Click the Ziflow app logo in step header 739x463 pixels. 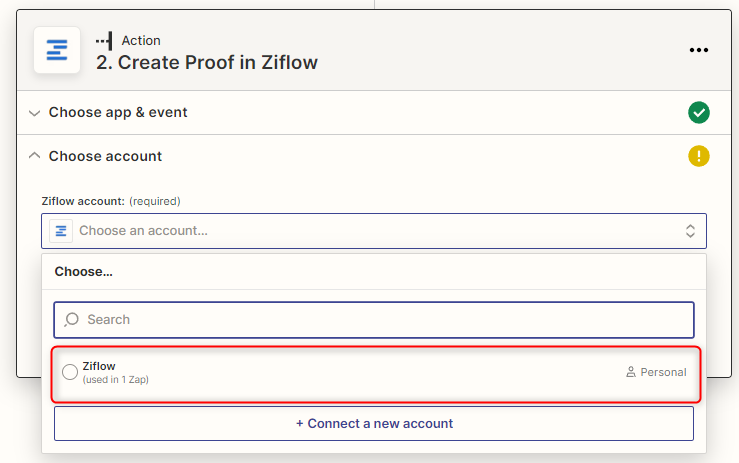tap(57, 51)
